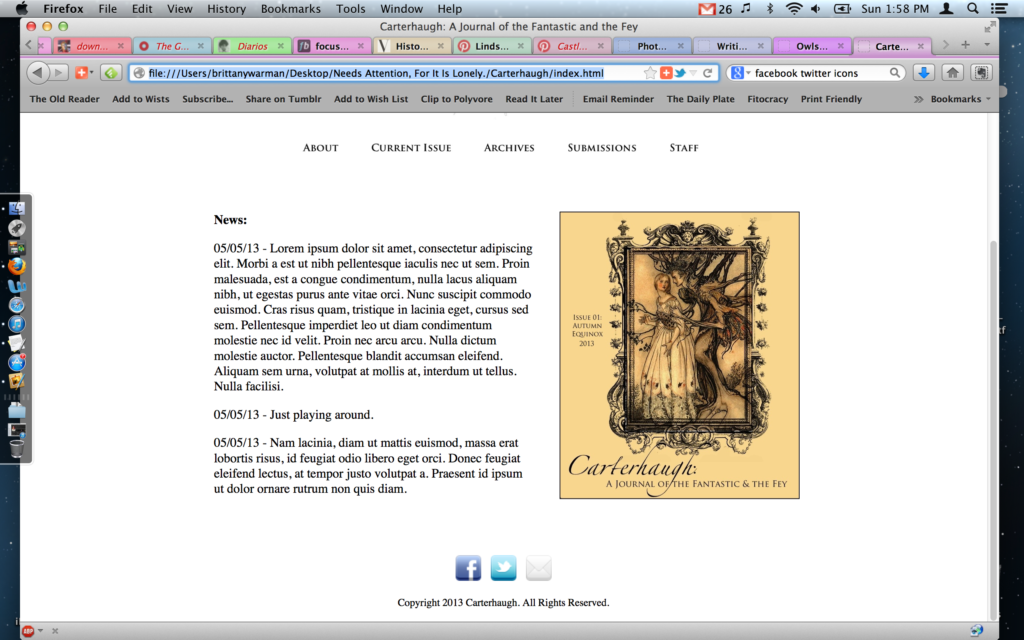Click the browser forward arrow button
The height and width of the screenshot is (640, 1024).
[x=59, y=72]
